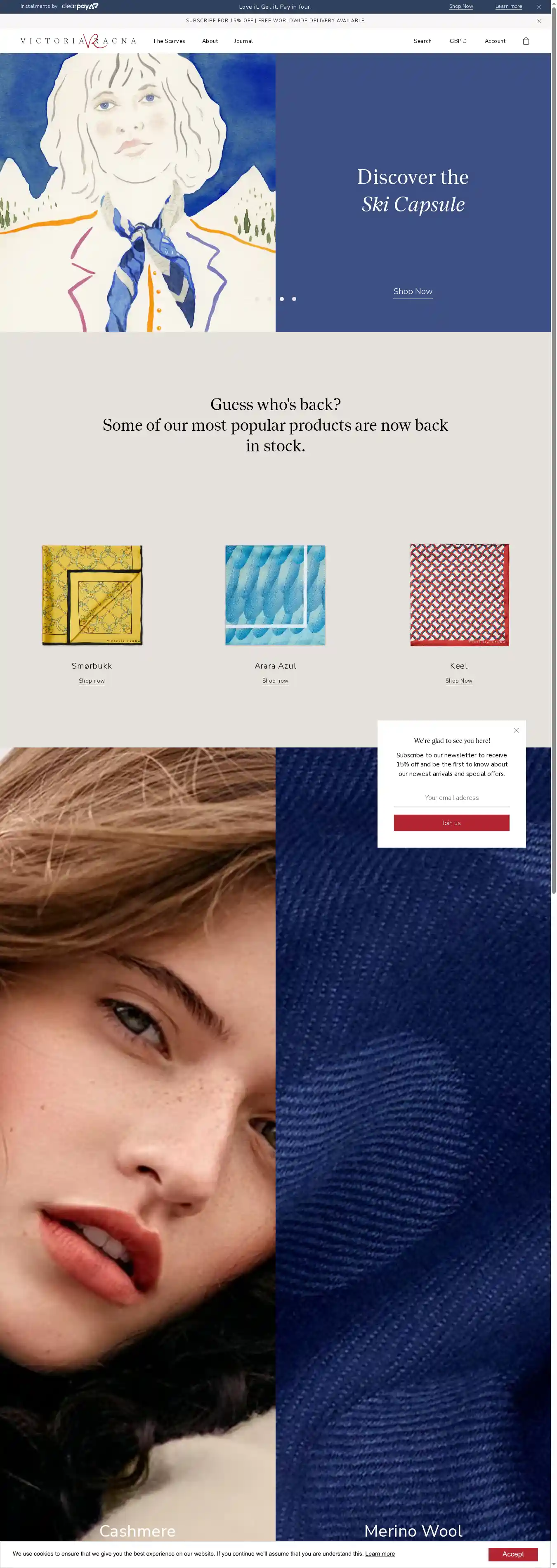Open the About menu
This screenshot has height=1568, width=557.
pyautogui.click(x=210, y=41)
